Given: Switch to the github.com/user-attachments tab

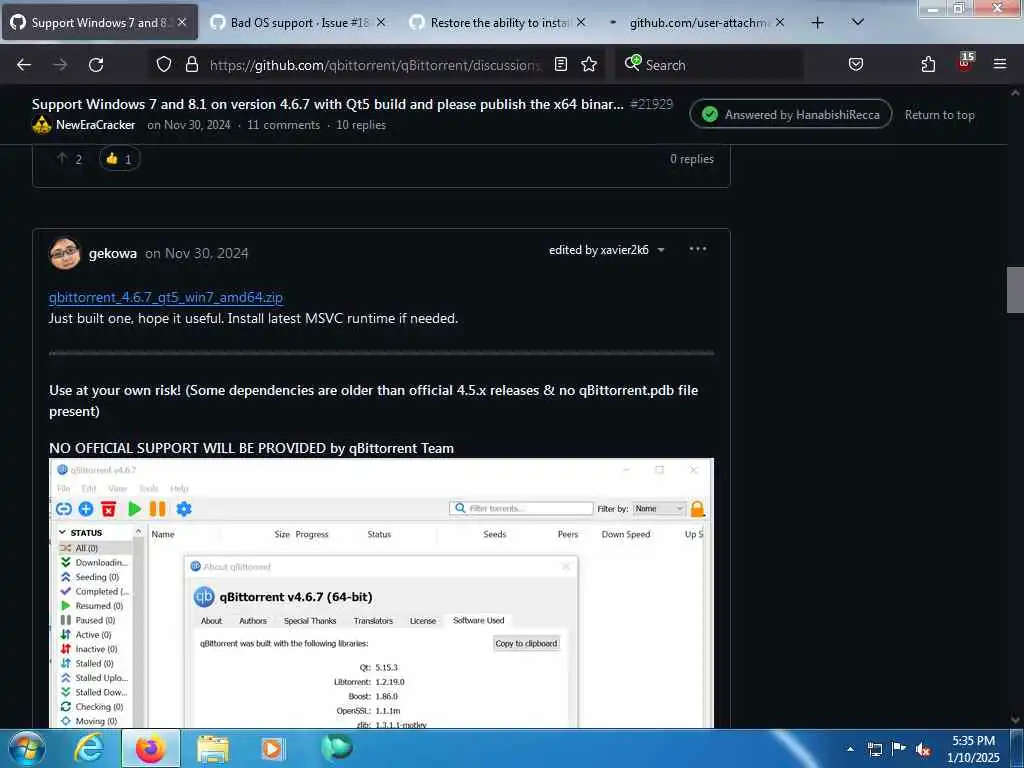Looking at the screenshot, I should [697, 23].
